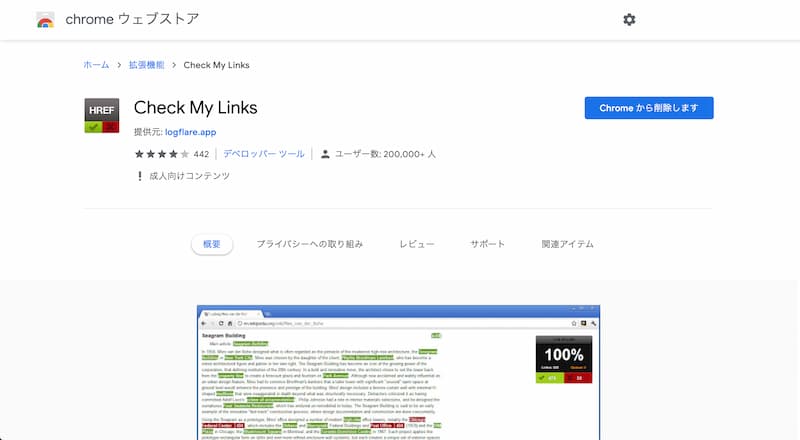Open the デベロッパー ツール category link
Screen dimensions: 800x440
pyautogui.click(x=264, y=154)
